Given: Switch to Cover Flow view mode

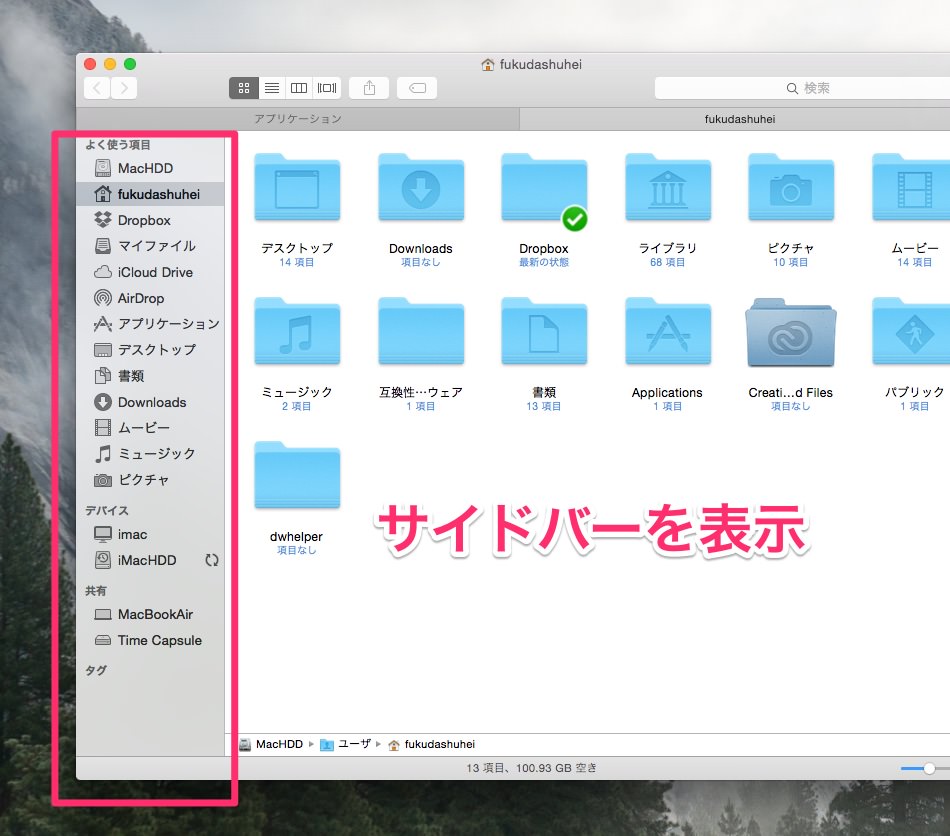Looking at the screenshot, I should click(x=327, y=88).
